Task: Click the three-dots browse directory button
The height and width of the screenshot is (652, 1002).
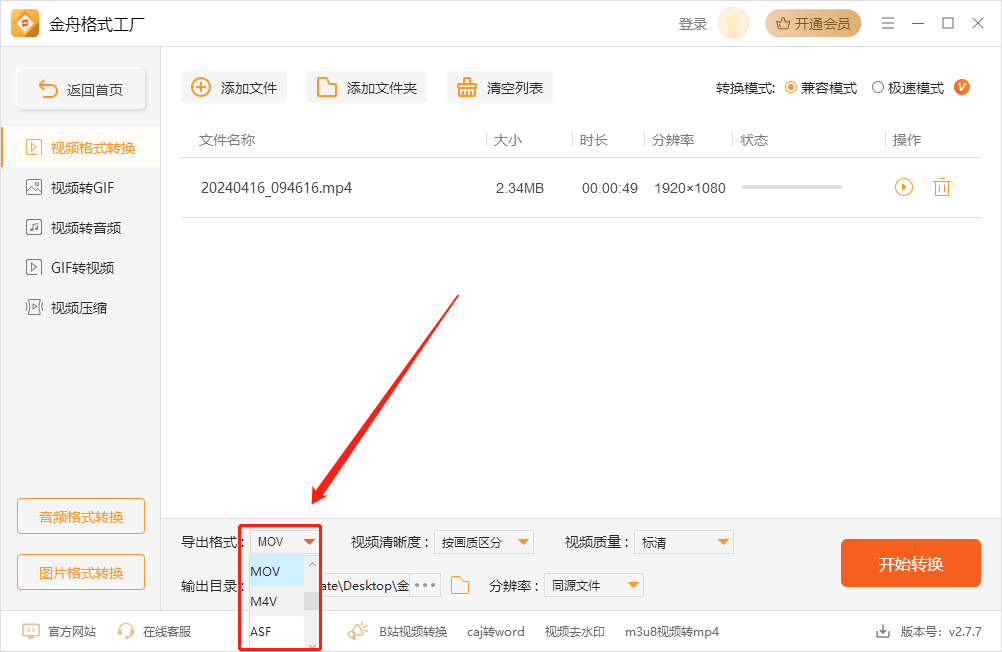Action: (425, 585)
